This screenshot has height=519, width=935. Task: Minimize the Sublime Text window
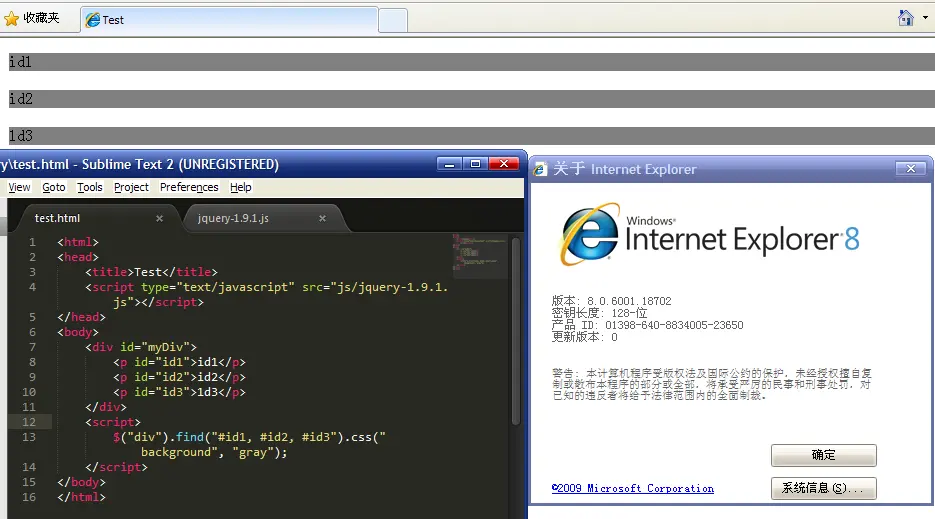click(450, 163)
